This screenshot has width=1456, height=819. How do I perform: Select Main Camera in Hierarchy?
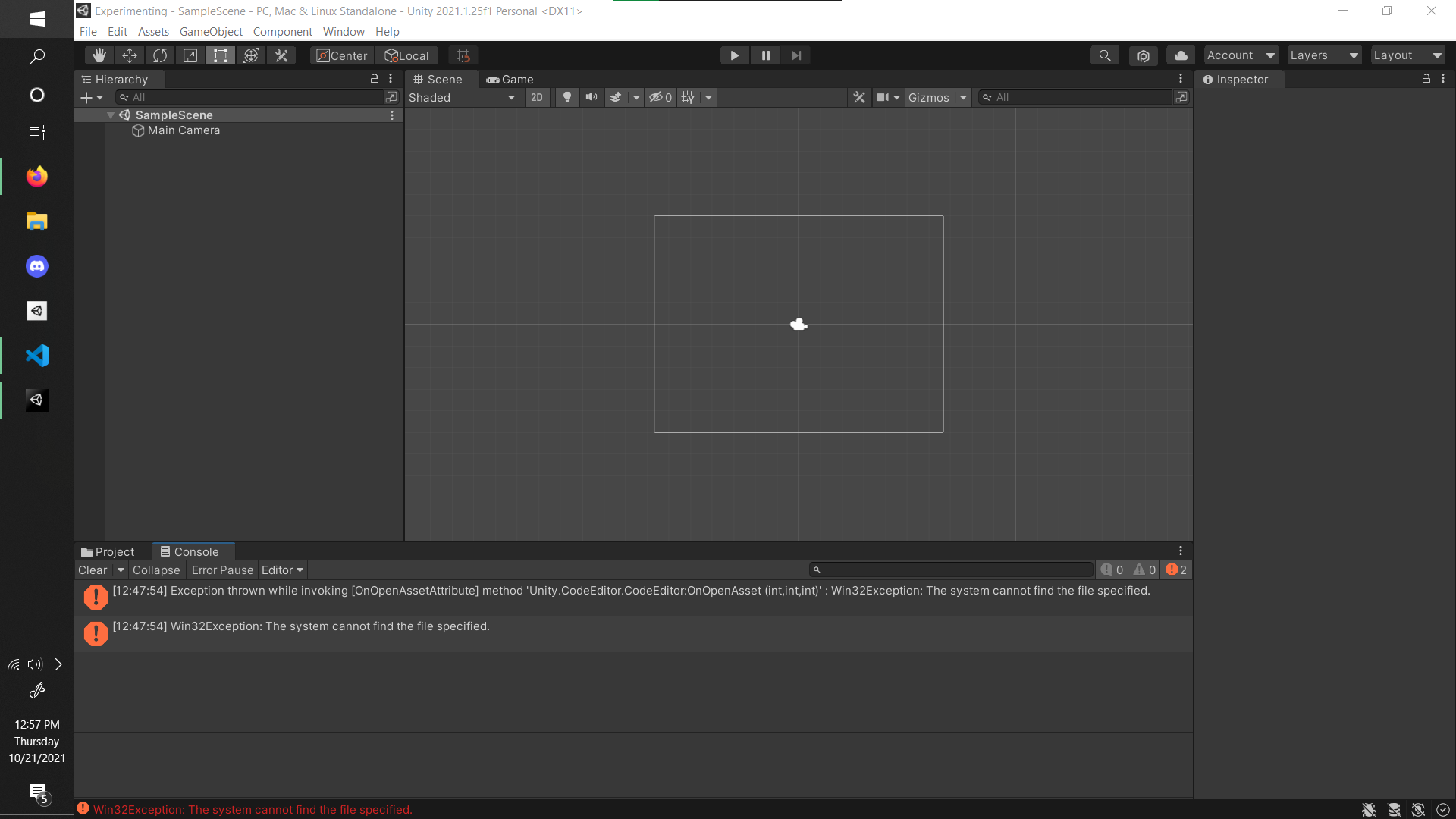(x=184, y=130)
